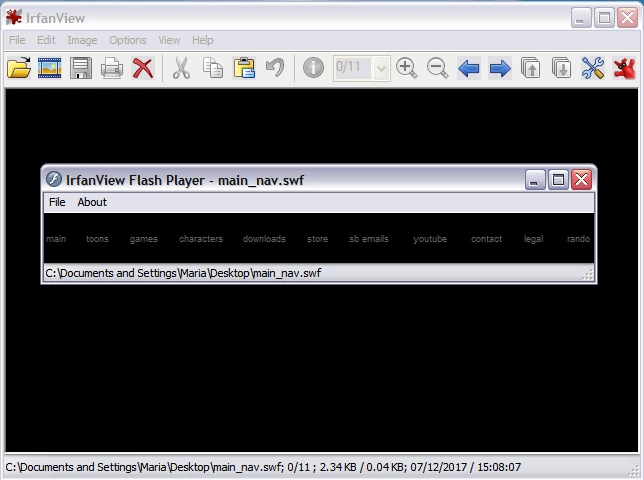Delete file with the red X icon
This screenshot has height=480, width=644.
tap(143, 68)
